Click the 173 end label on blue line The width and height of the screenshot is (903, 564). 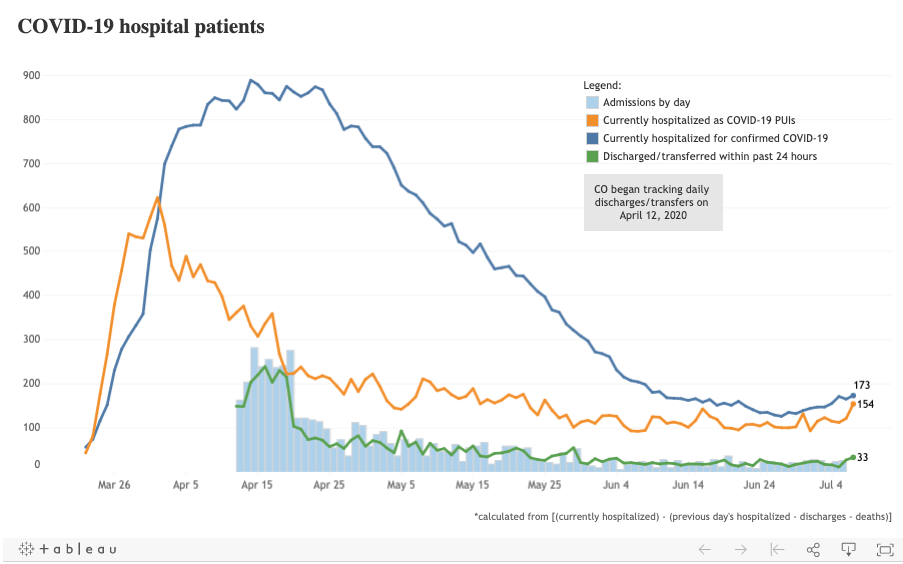(x=861, y=385)
